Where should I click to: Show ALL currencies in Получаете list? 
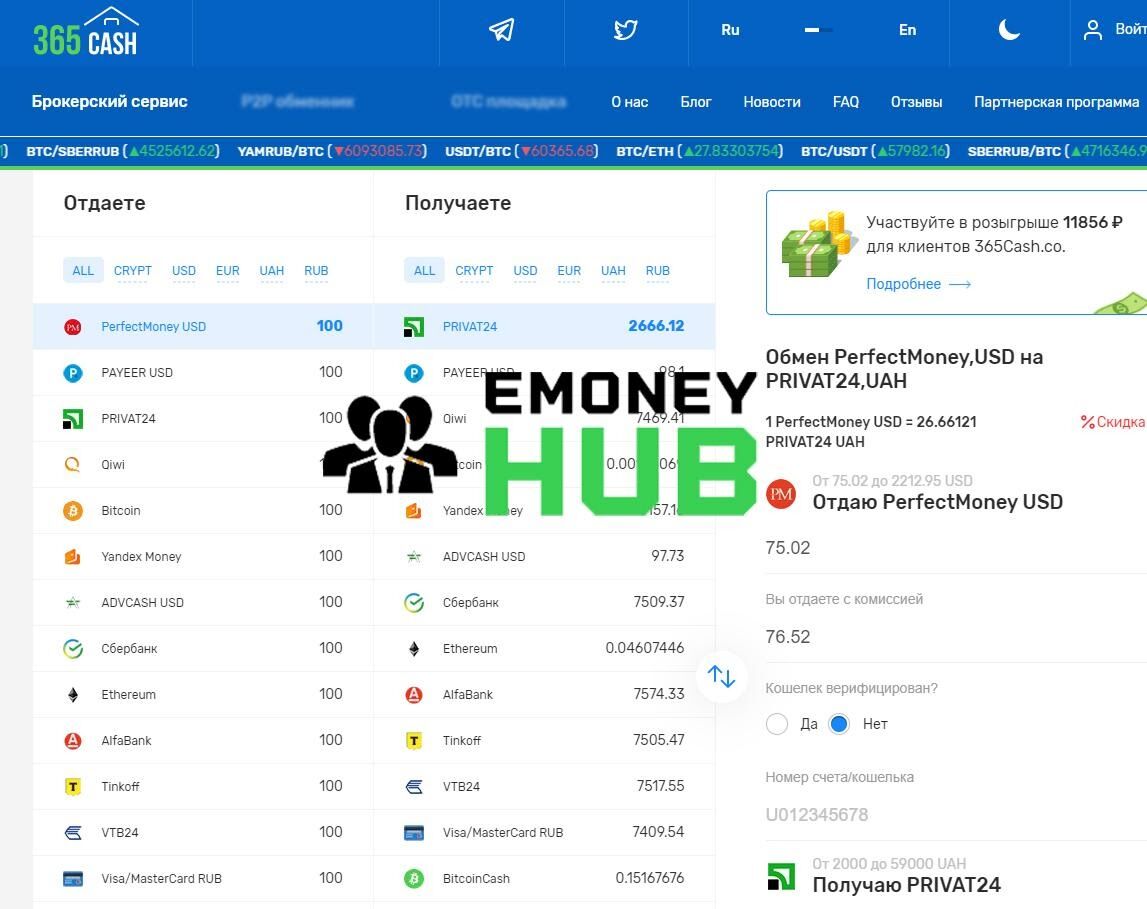pyautogui.click(x=424, y=271)
